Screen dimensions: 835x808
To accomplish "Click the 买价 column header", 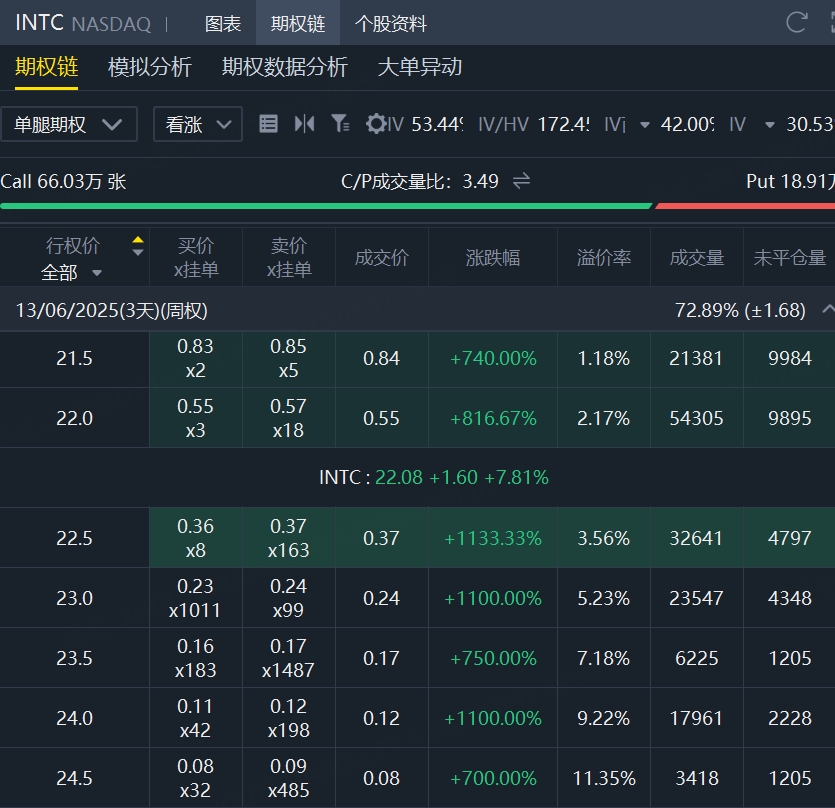I will [196, 258].
